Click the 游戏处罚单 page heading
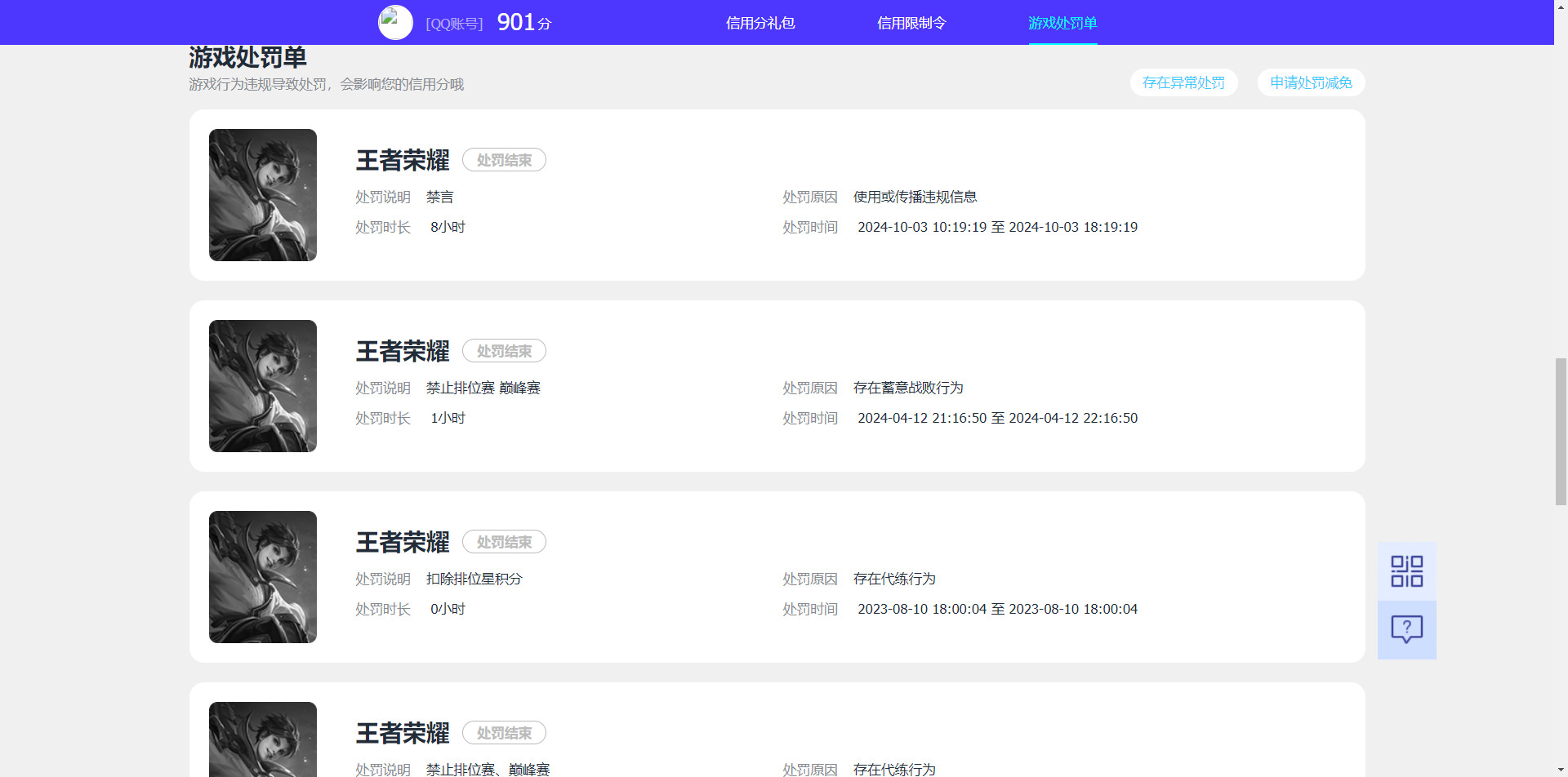Image resolution: width=1568 pixels, height=777 pixels. [x=247, y=56]
